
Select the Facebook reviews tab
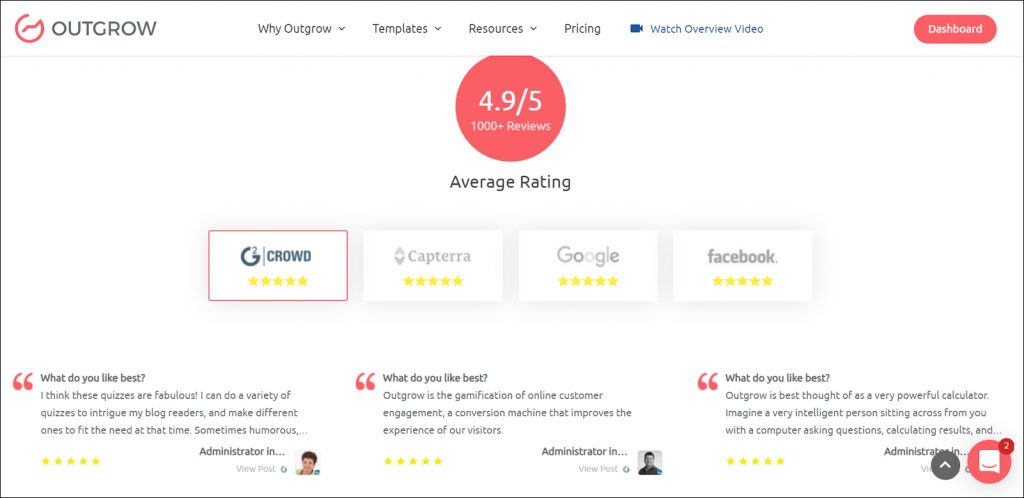[x=742, y=265]
